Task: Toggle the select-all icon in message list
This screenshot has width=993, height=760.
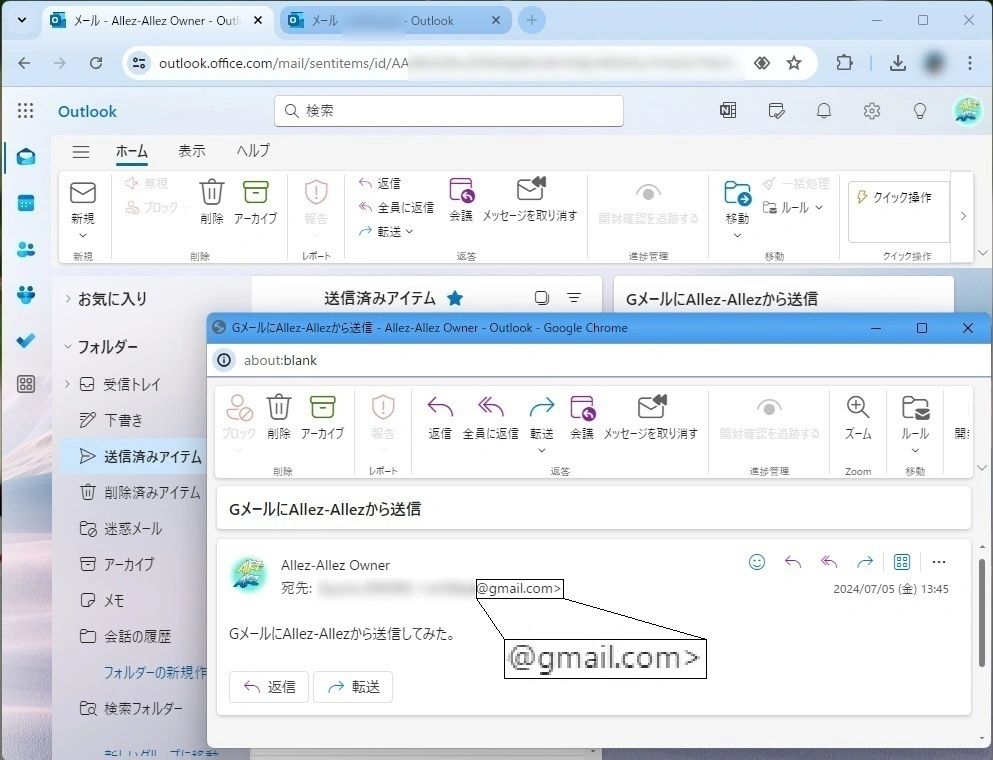Action: (541, 298)
